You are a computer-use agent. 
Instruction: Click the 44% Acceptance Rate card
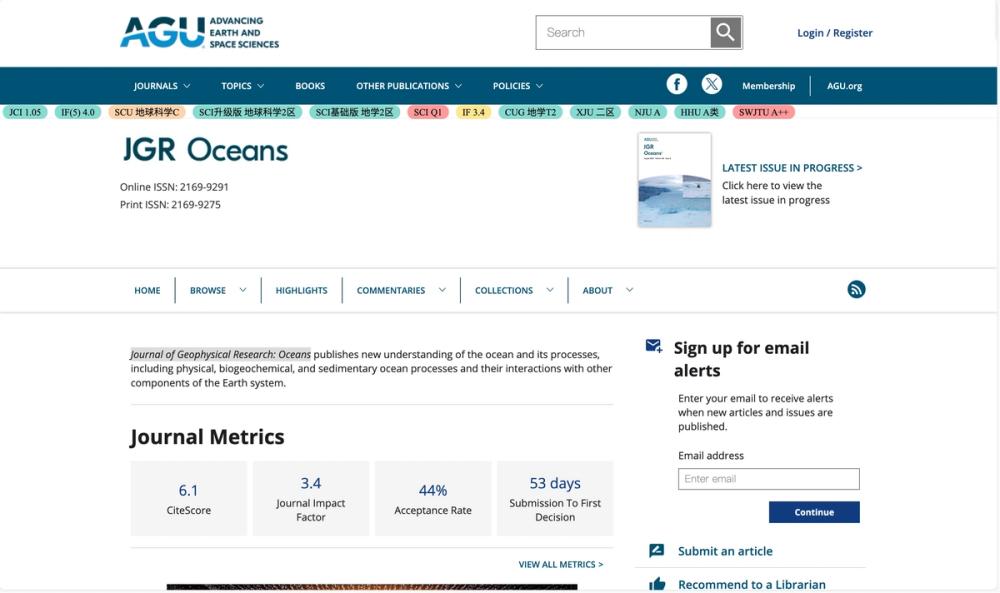click(433, 499)
